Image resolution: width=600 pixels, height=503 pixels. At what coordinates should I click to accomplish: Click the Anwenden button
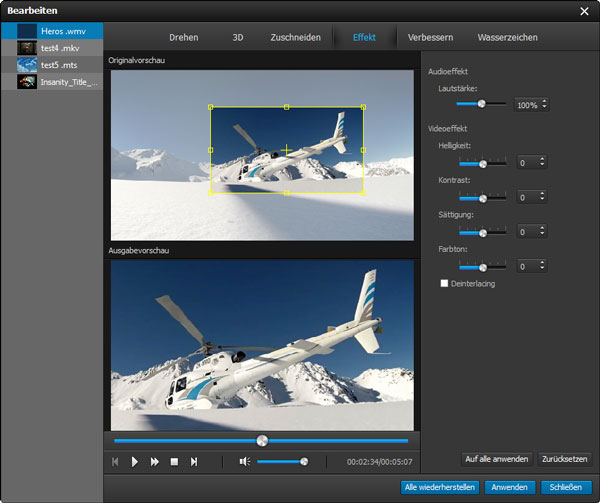(509, 487)
